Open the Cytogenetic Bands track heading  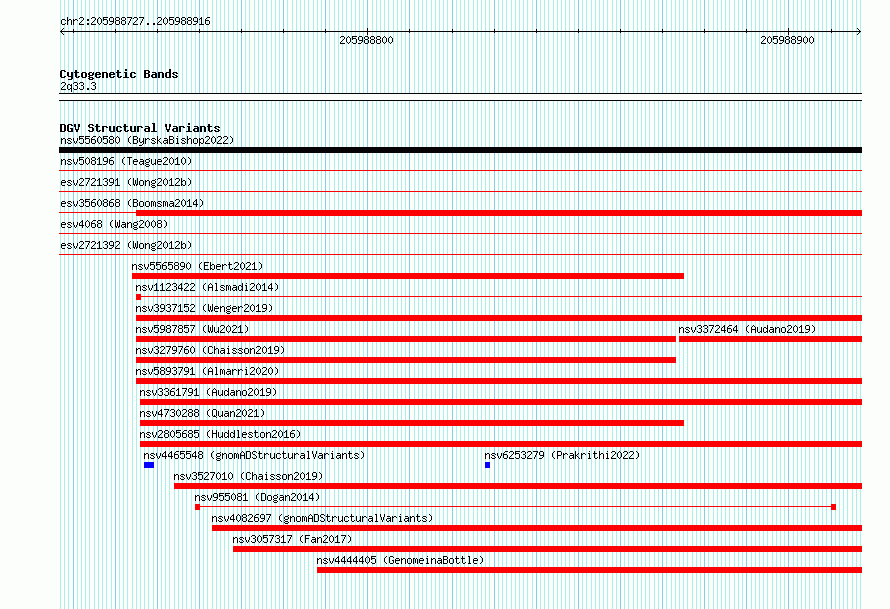[119, 74]
